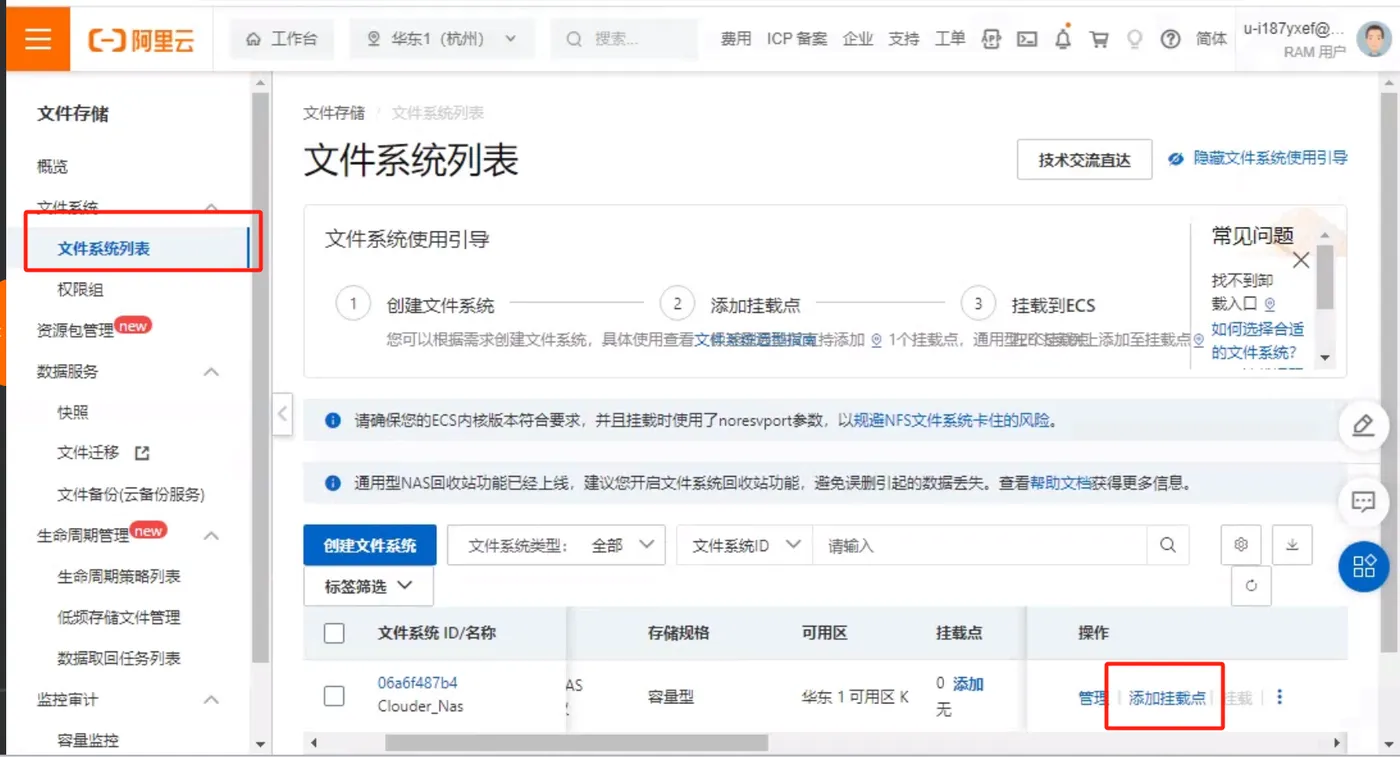The image size is (1400, 757).
Task: Click the floating edit pencil icon
Action: click(x=1363, y=425)
